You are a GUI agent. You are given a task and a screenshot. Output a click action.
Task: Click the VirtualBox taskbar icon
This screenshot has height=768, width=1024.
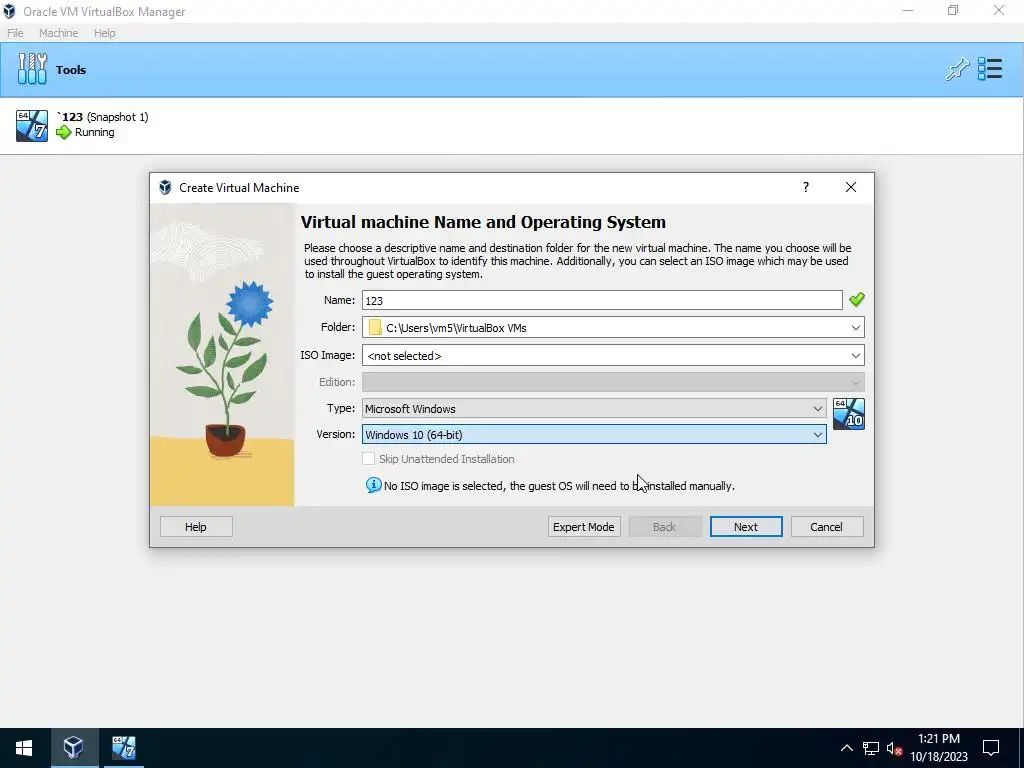74,748
